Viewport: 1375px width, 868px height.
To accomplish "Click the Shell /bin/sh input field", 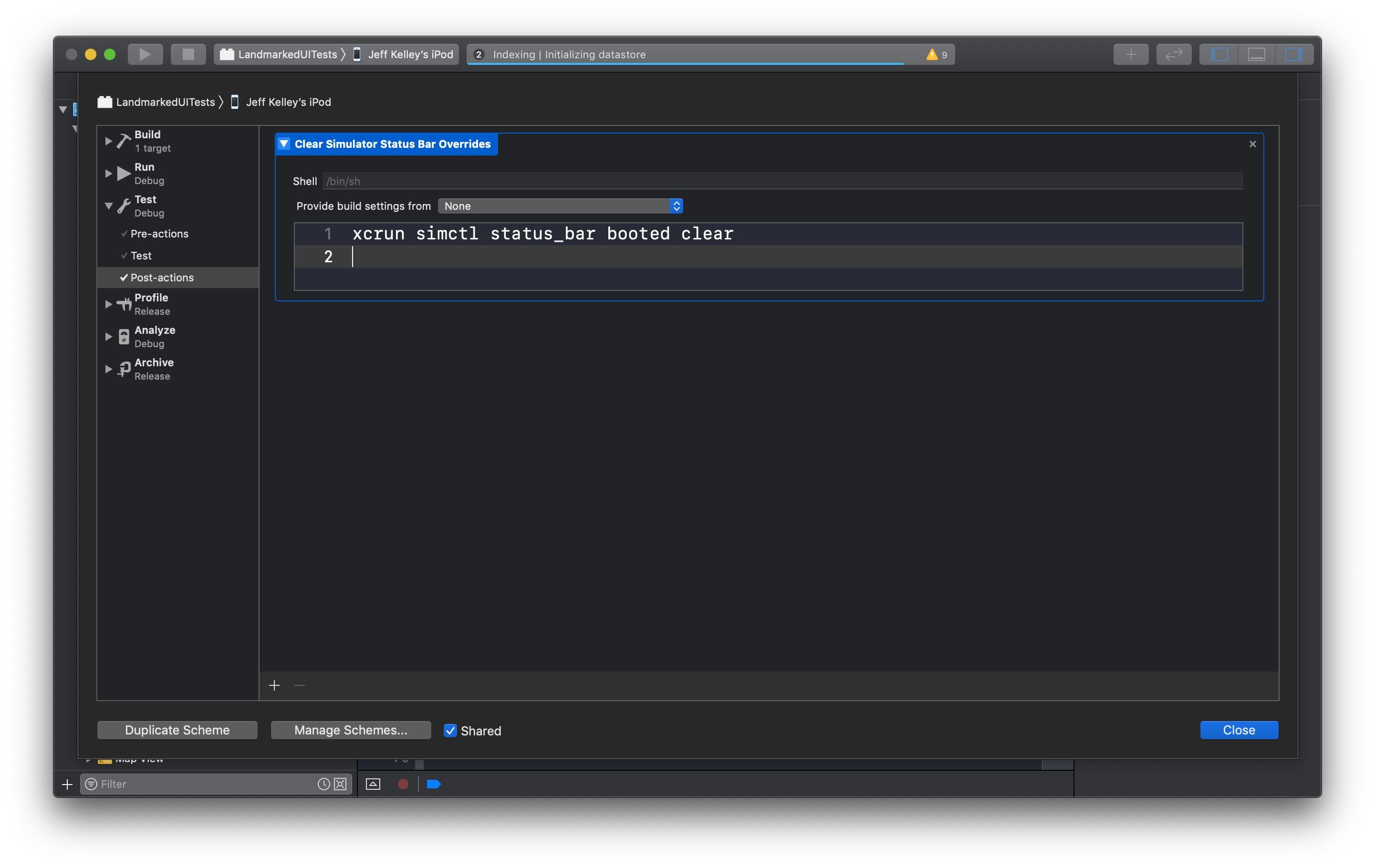I will (782, 181).
